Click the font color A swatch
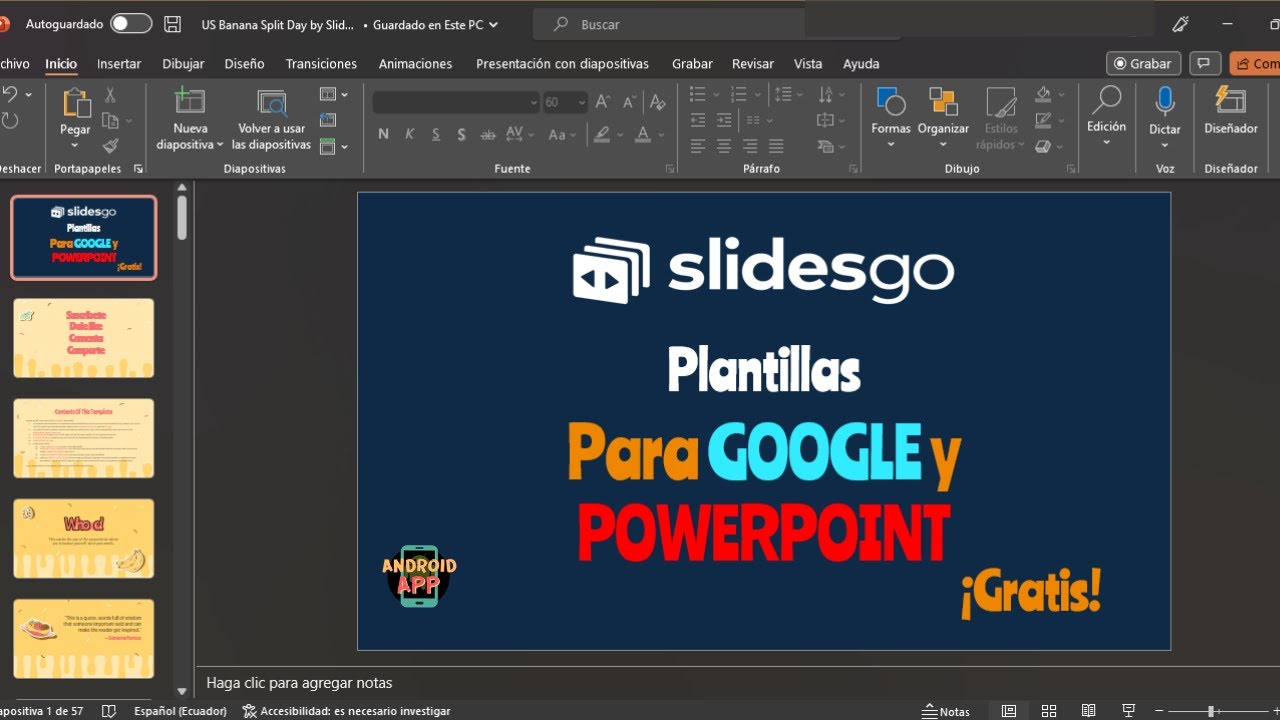 coord(645,134)
